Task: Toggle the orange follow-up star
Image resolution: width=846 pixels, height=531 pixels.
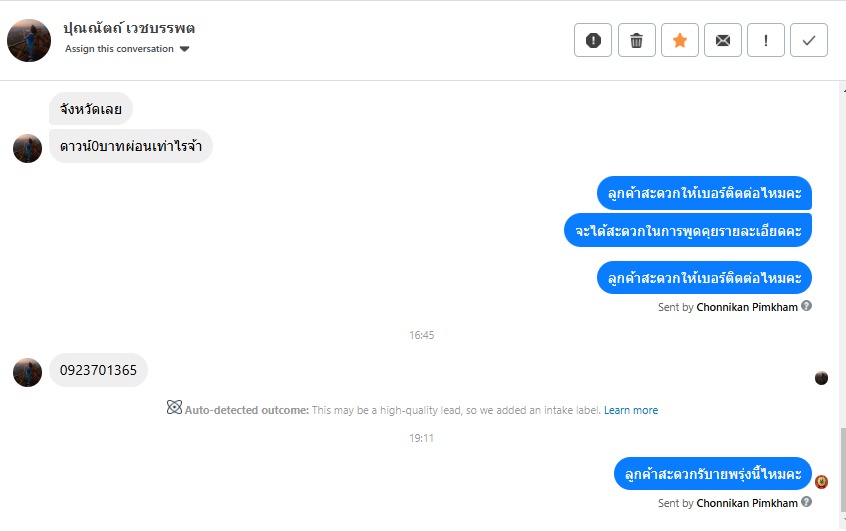Action: (680, 40)
